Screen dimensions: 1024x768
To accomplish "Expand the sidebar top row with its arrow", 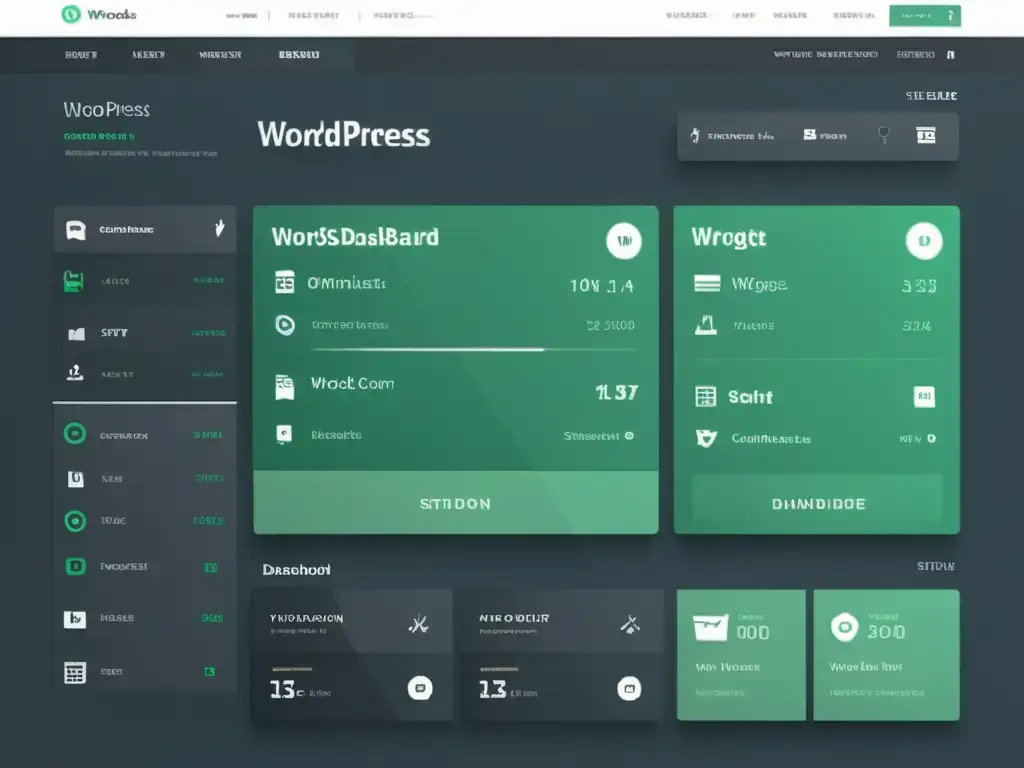I will coord(220,228).
